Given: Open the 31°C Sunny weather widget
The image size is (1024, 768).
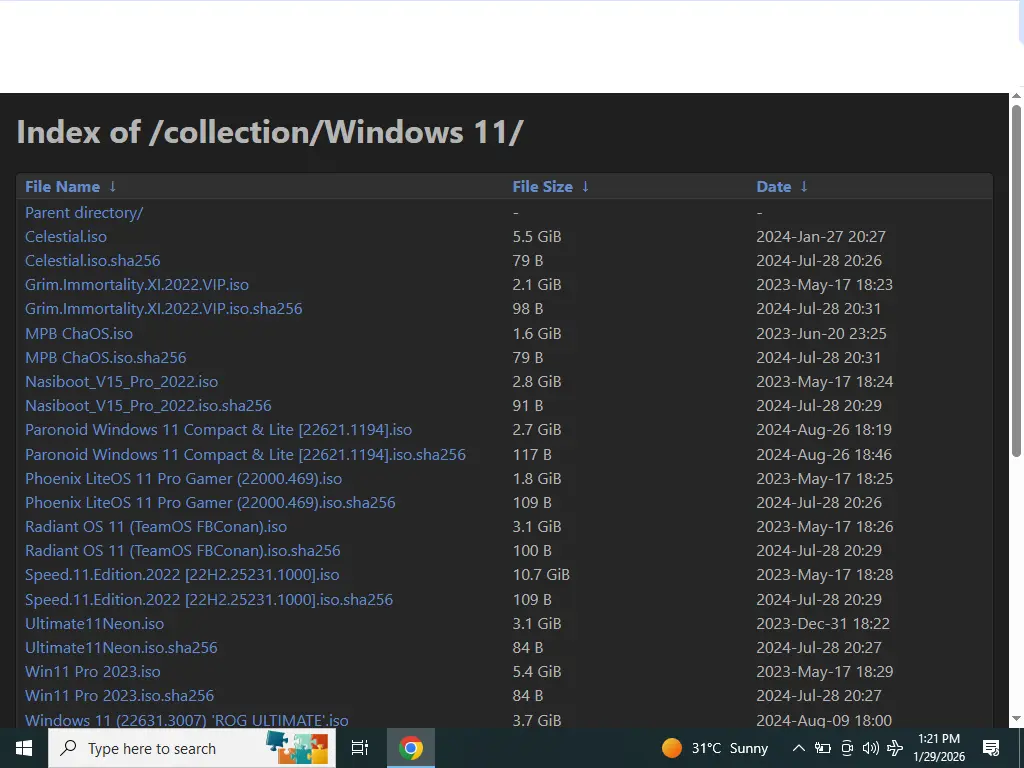Looking at the screenshot, I should coord(715,748).
